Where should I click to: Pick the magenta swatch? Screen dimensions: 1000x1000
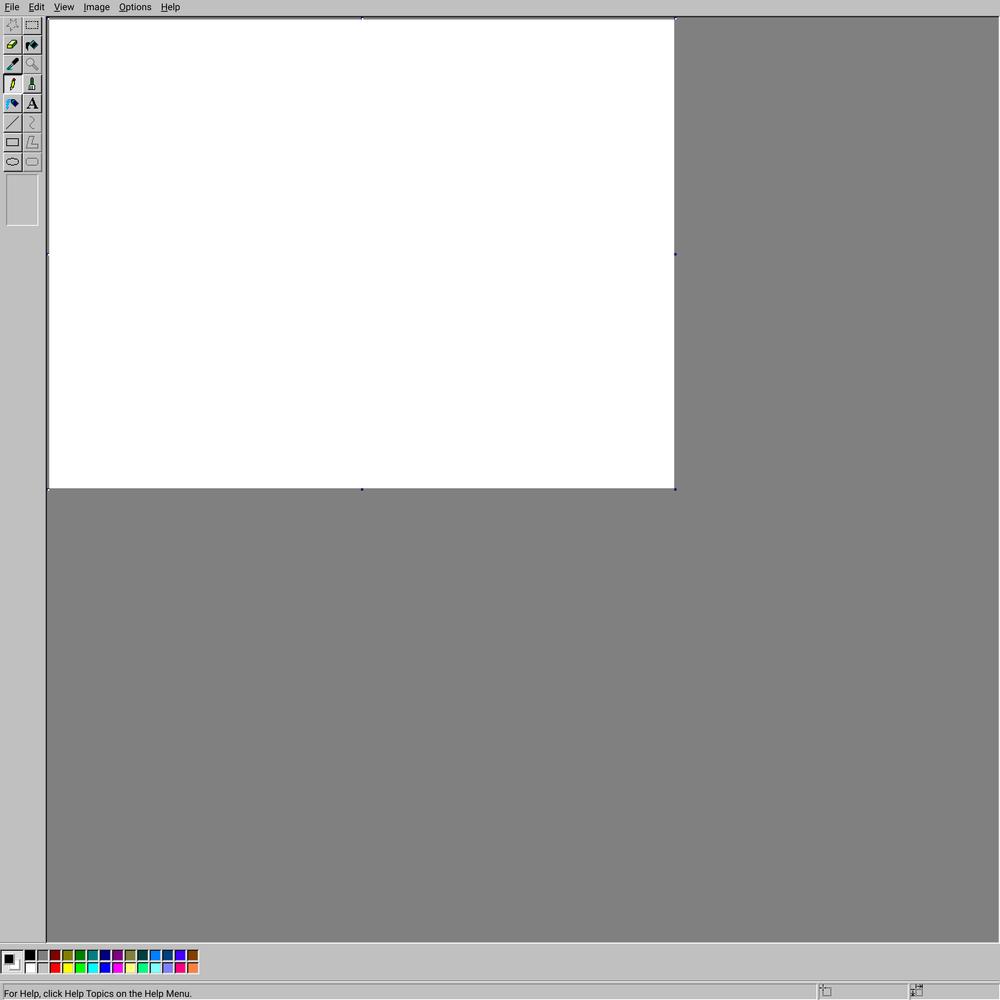click(x=117, y=967)
